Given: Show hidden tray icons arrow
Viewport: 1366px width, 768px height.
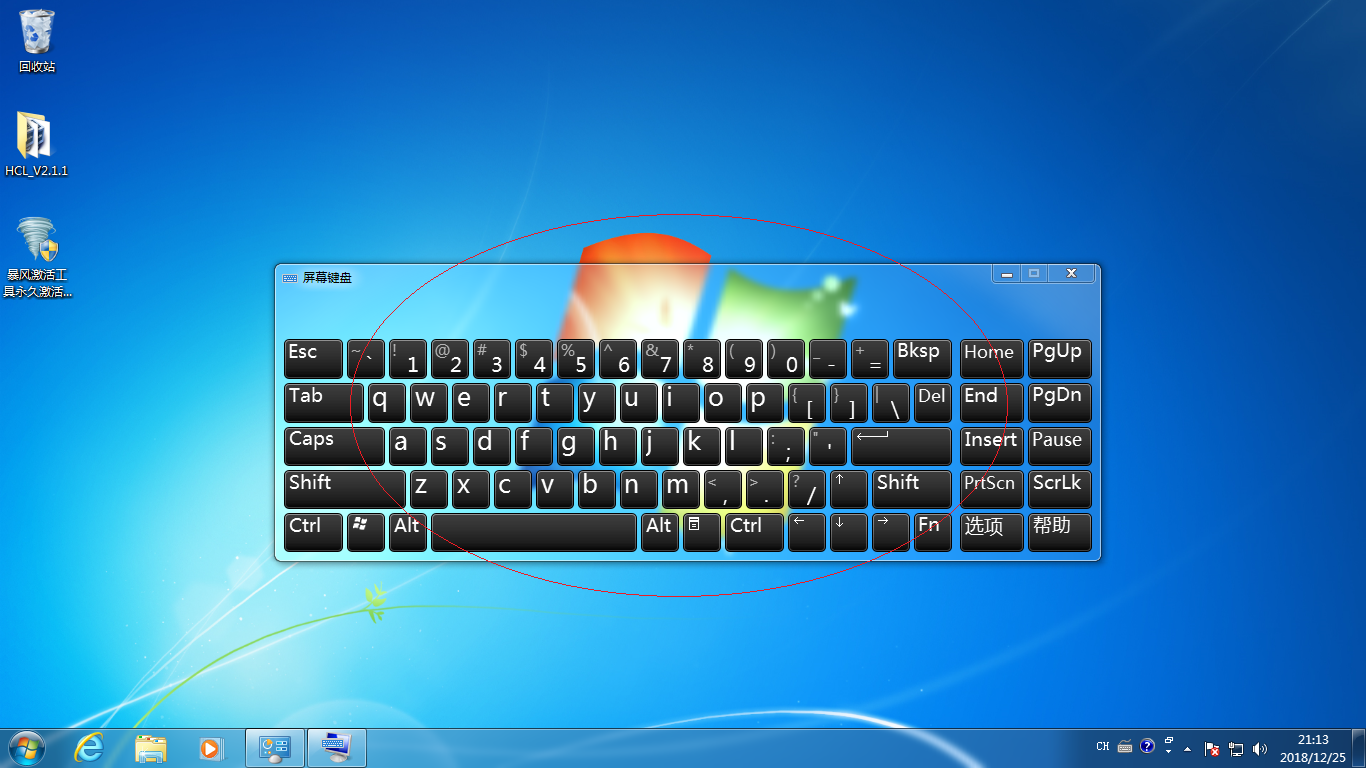Looking at the screenshot, I should click(1188, 748).
